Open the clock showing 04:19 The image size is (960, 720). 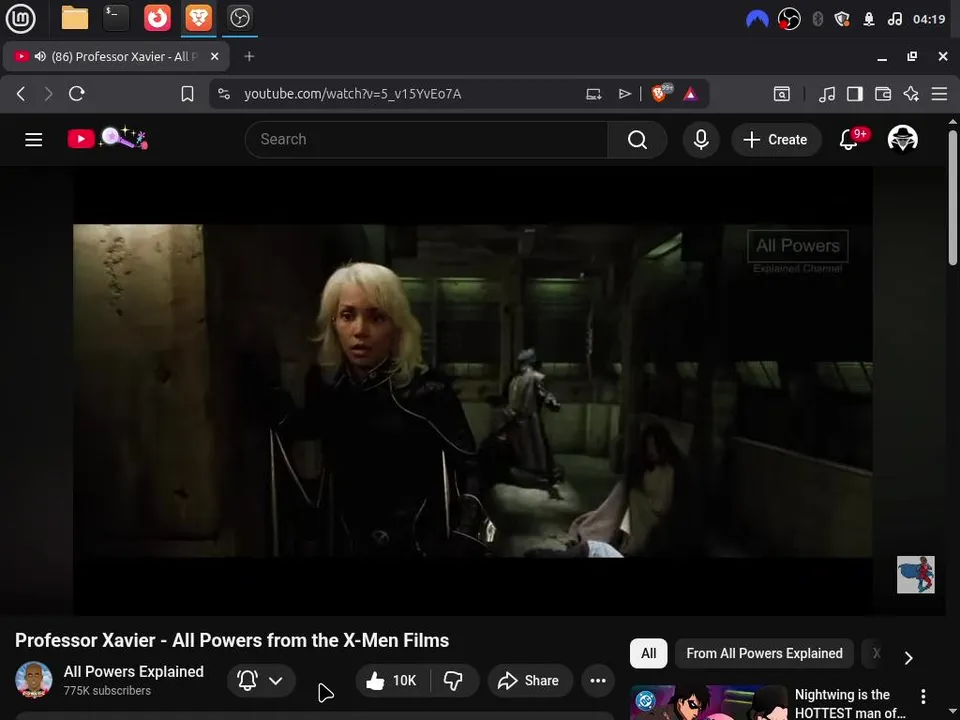929,19
